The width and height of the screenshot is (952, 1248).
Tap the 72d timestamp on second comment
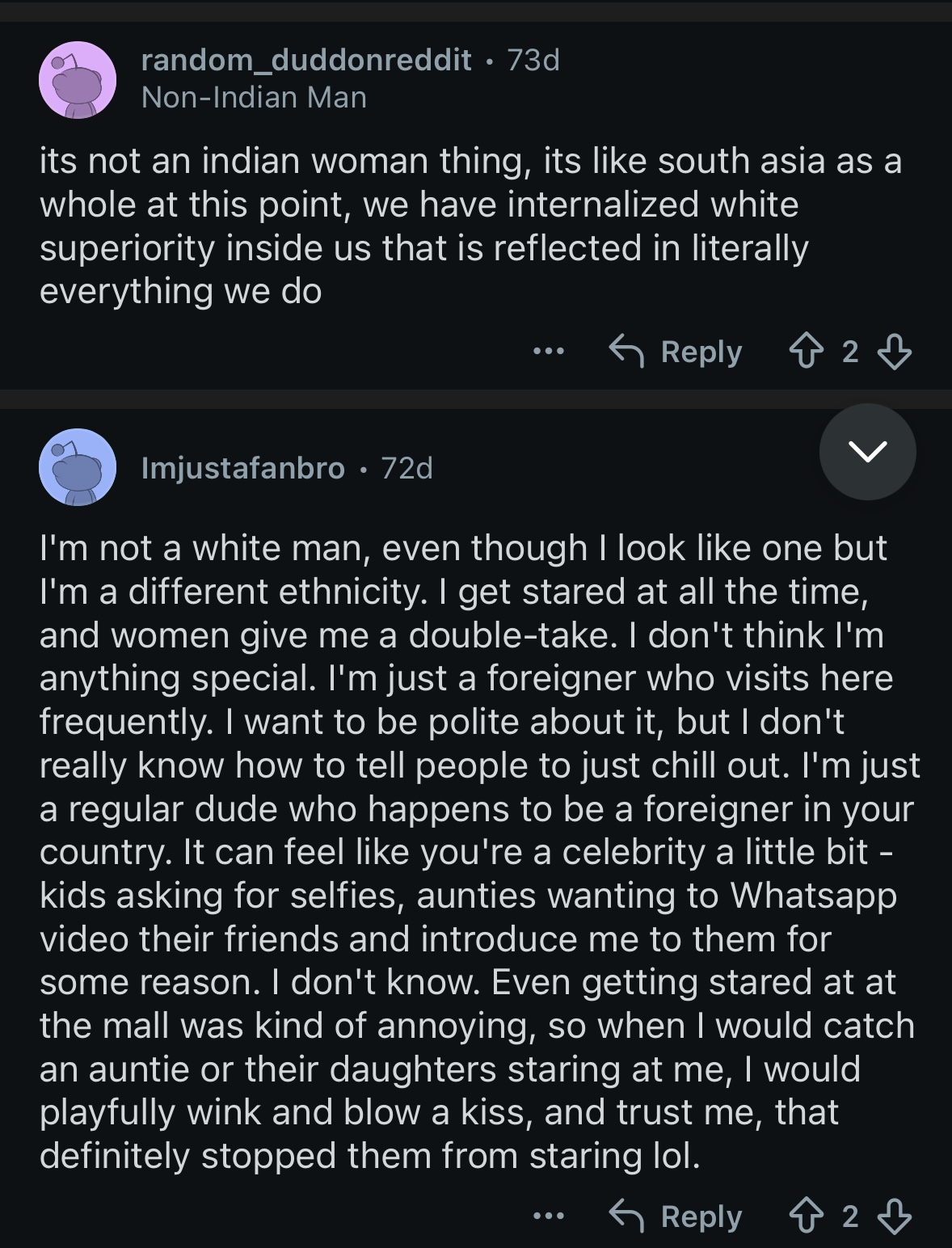coord(407,468)
